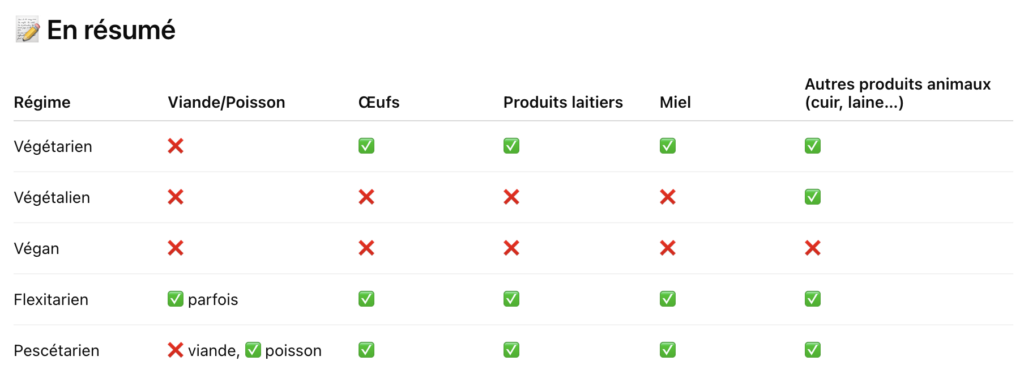Click the Régime column header
Screen dimensions: 1024x390
pyautogui.click(x=42, y=103)
